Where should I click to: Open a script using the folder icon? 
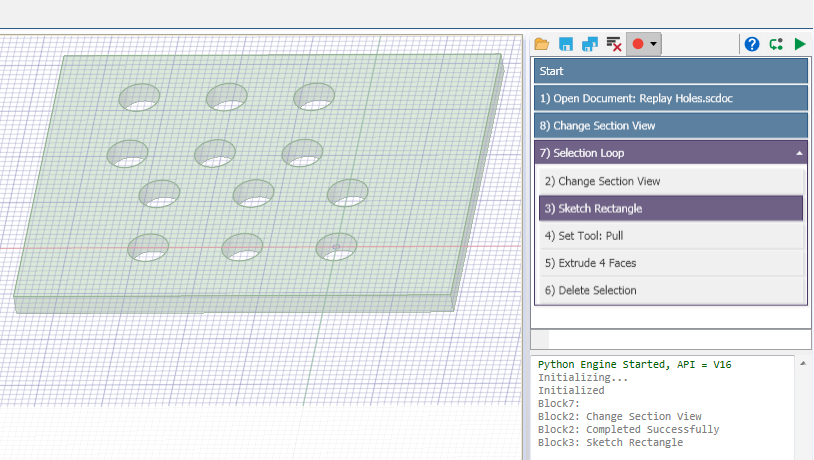pyautogui.click(x=541, y=44)
